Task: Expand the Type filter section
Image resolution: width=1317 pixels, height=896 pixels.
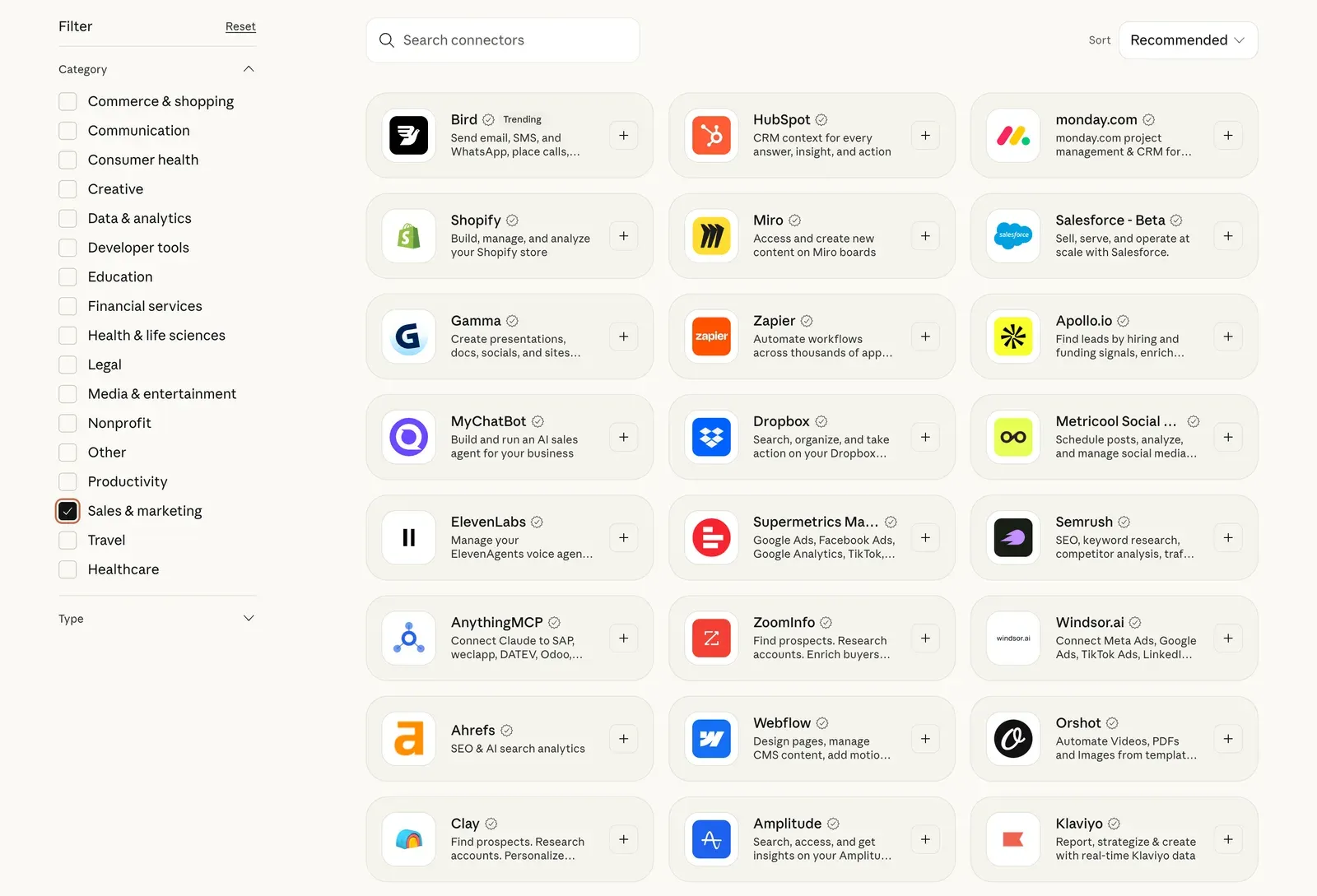Action: click(249, 619)
